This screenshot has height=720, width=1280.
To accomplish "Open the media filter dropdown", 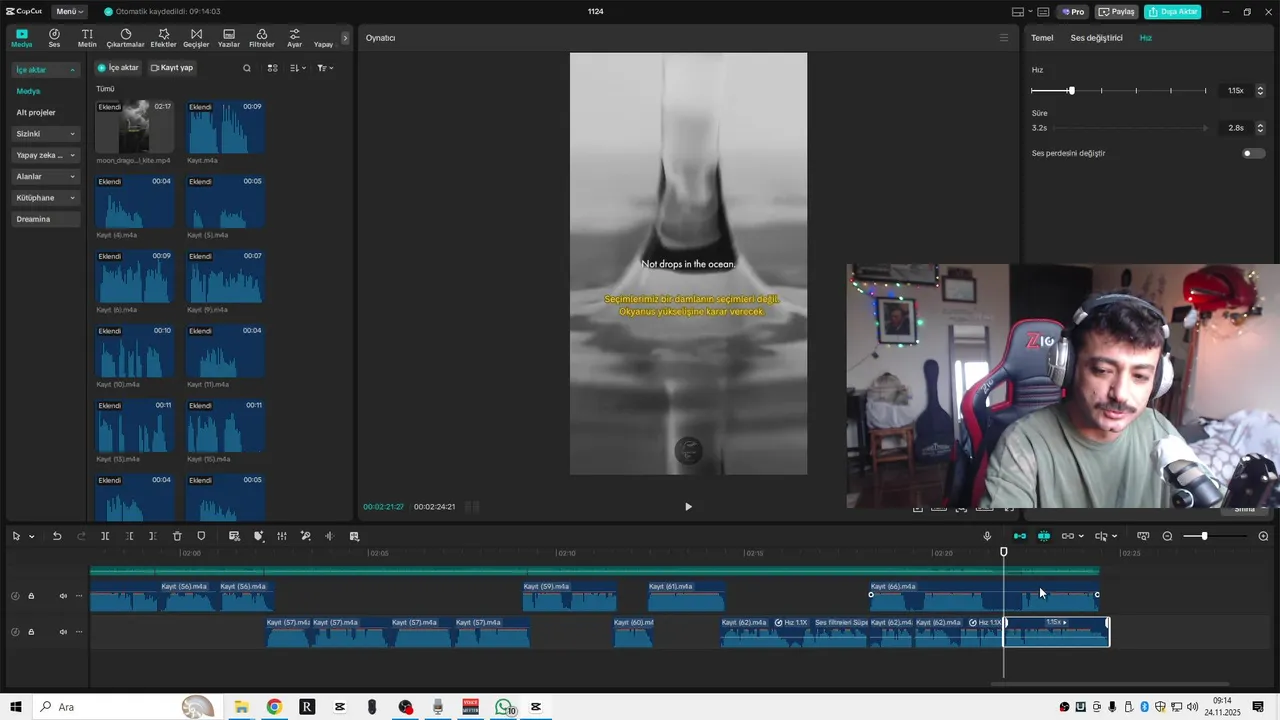I will click(325, 68).
